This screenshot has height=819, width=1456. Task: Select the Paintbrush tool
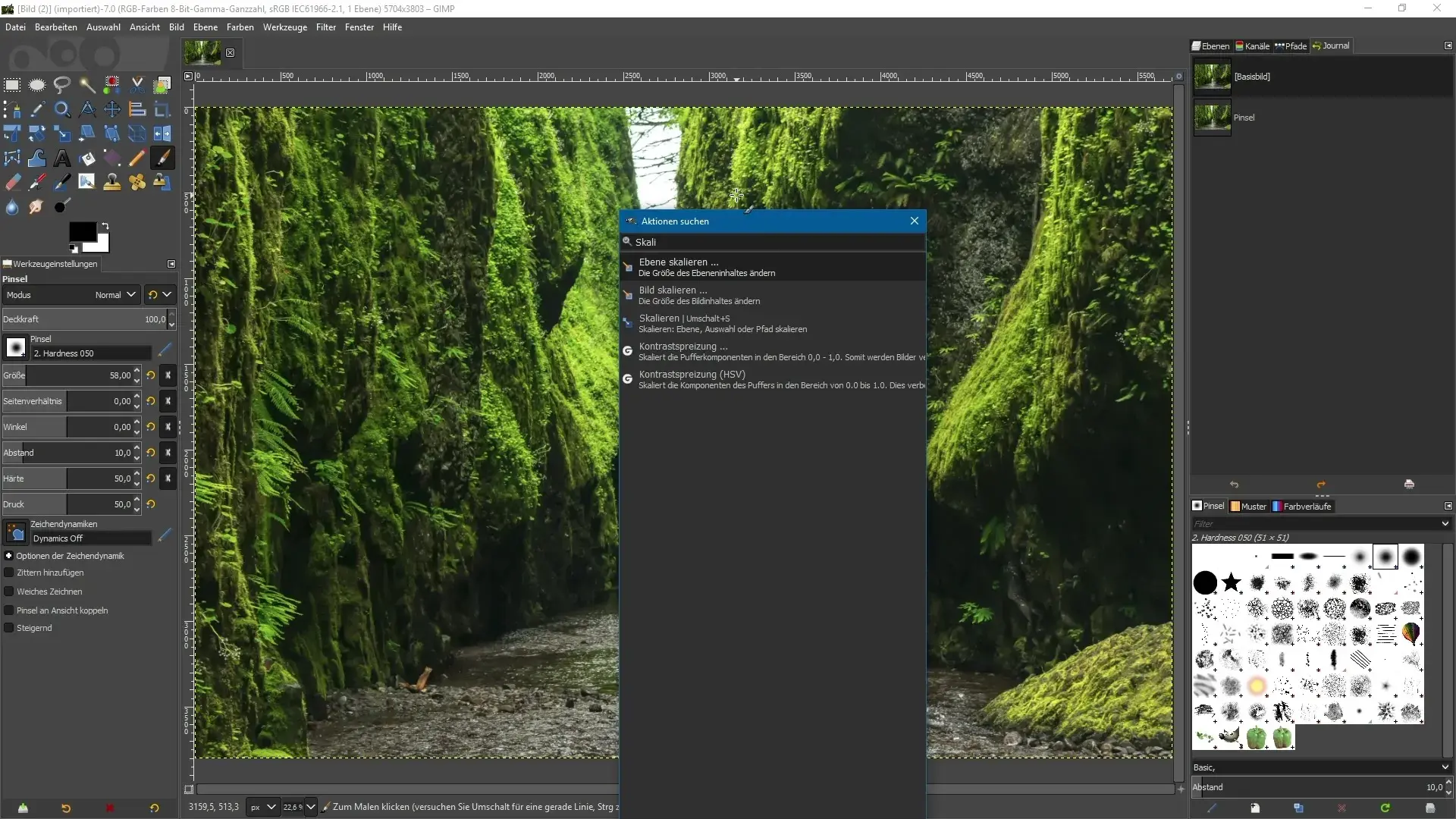pos(162,158)
